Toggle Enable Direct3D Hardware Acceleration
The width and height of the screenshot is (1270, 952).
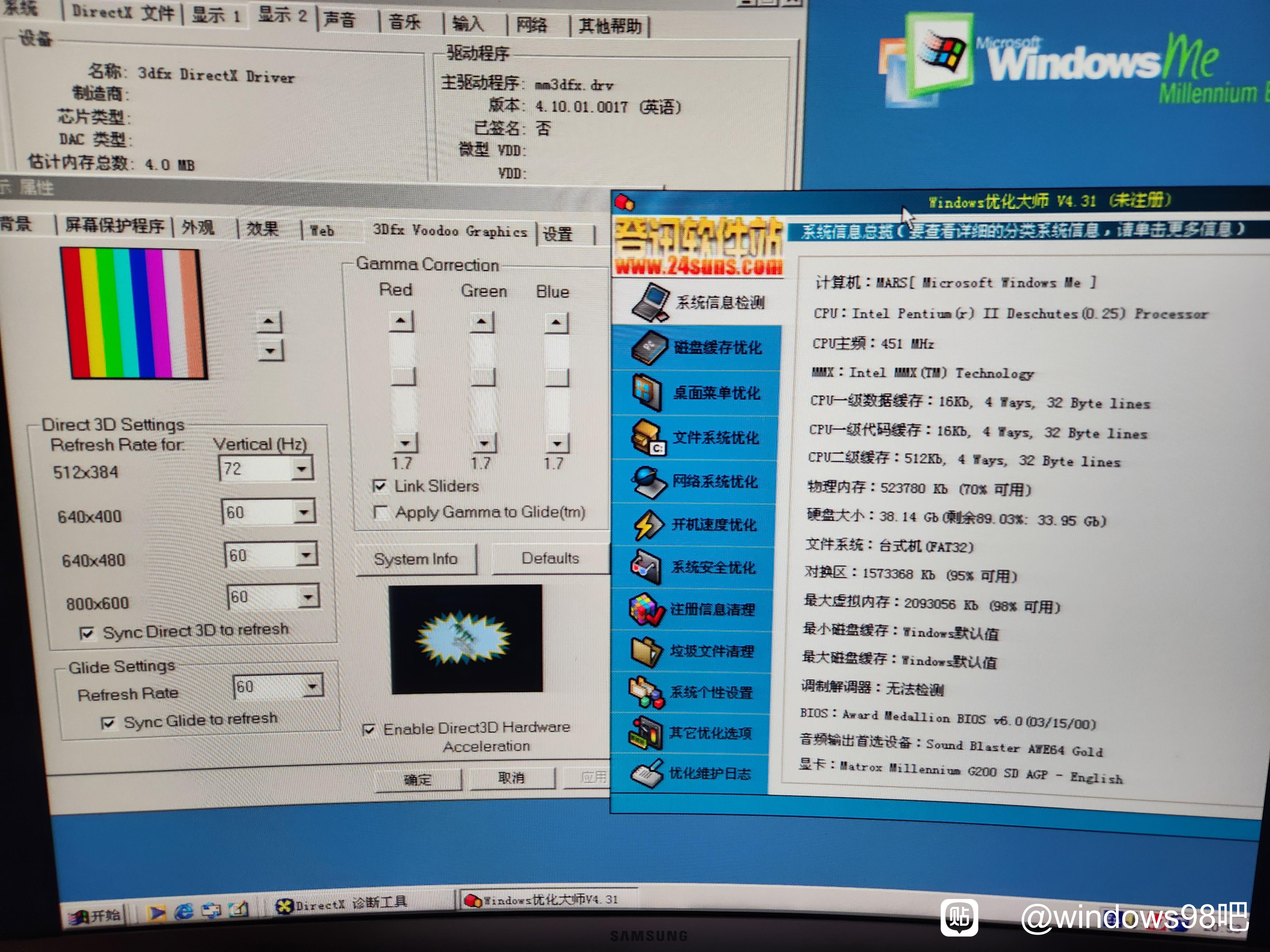[369, 730]
